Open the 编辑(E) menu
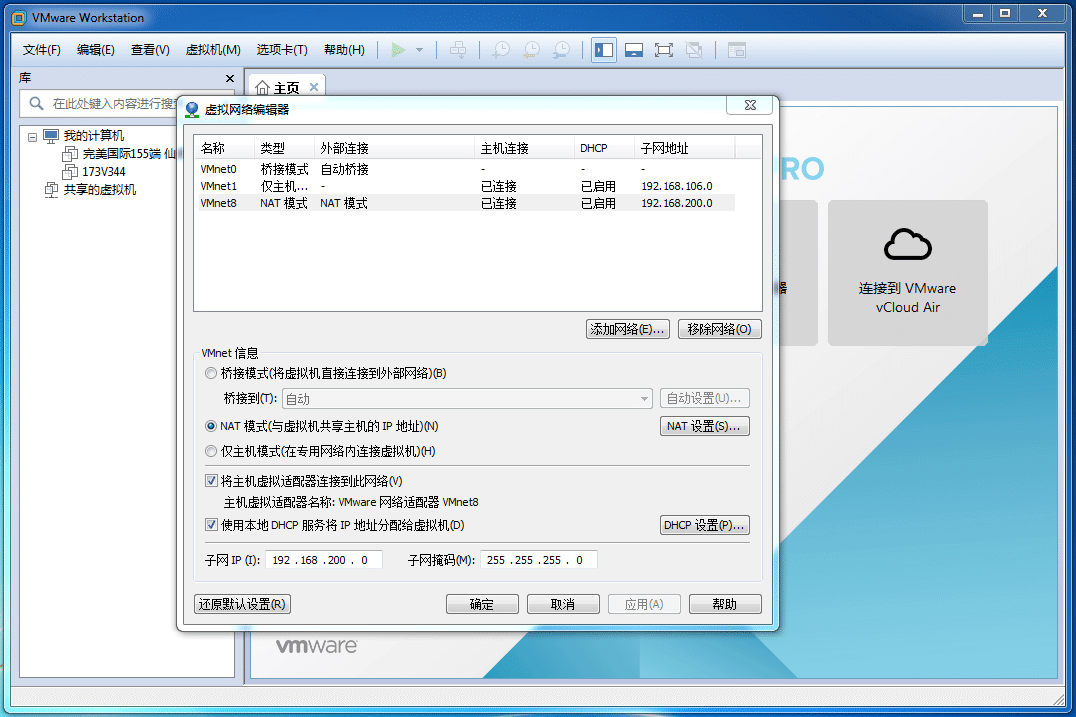Screen dimensions: 1076x717 click(96, 50)
